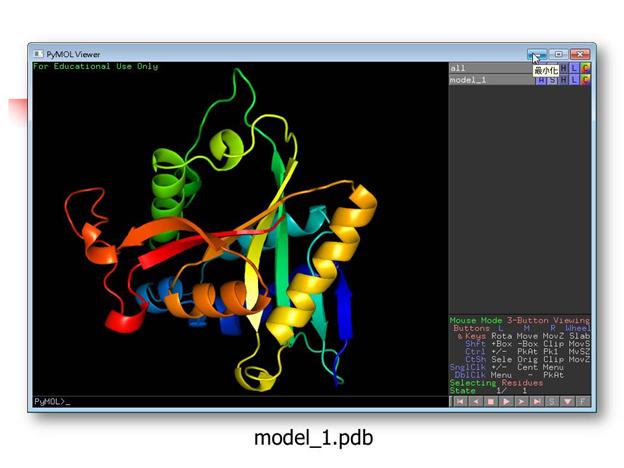This screenshot has width=624, height=468.
Task: Open the Action menu for model_1
Action: pyautogui.click(x=541, y=80)
